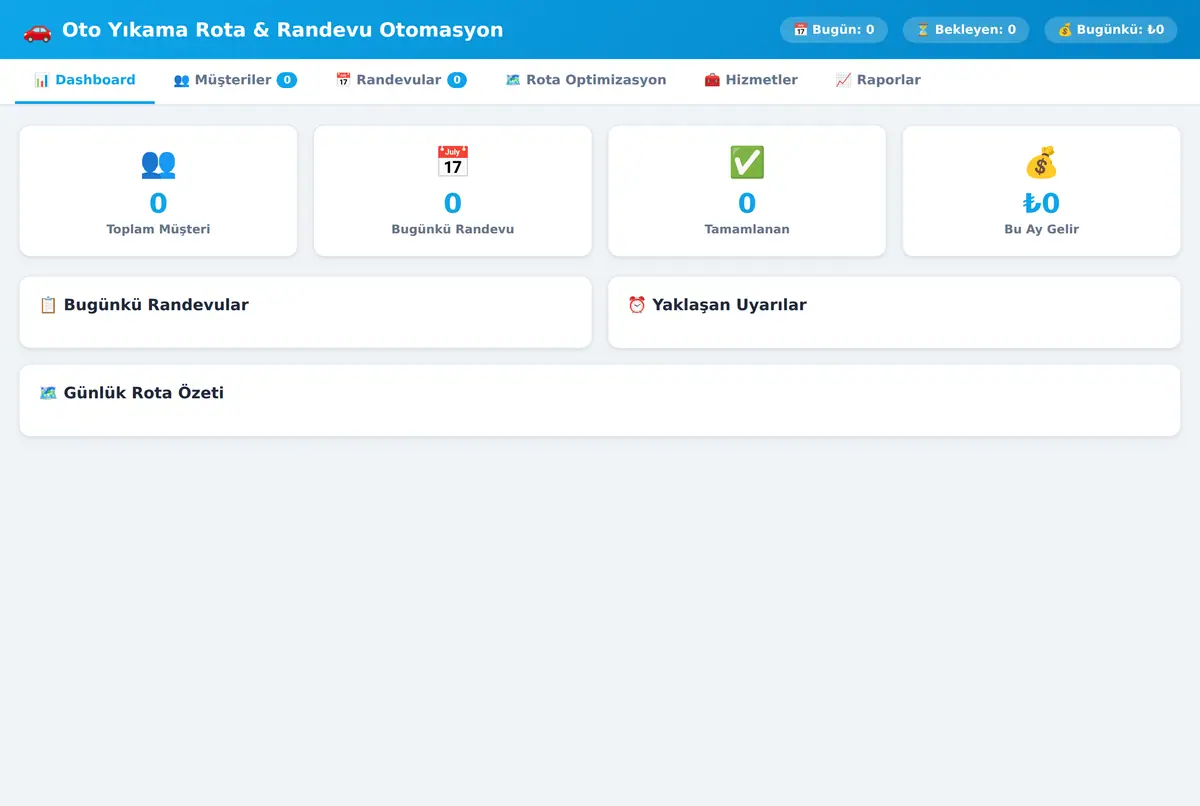Click the red car logo icon
Screen dimensions: 1200x806
pos(37,30)
